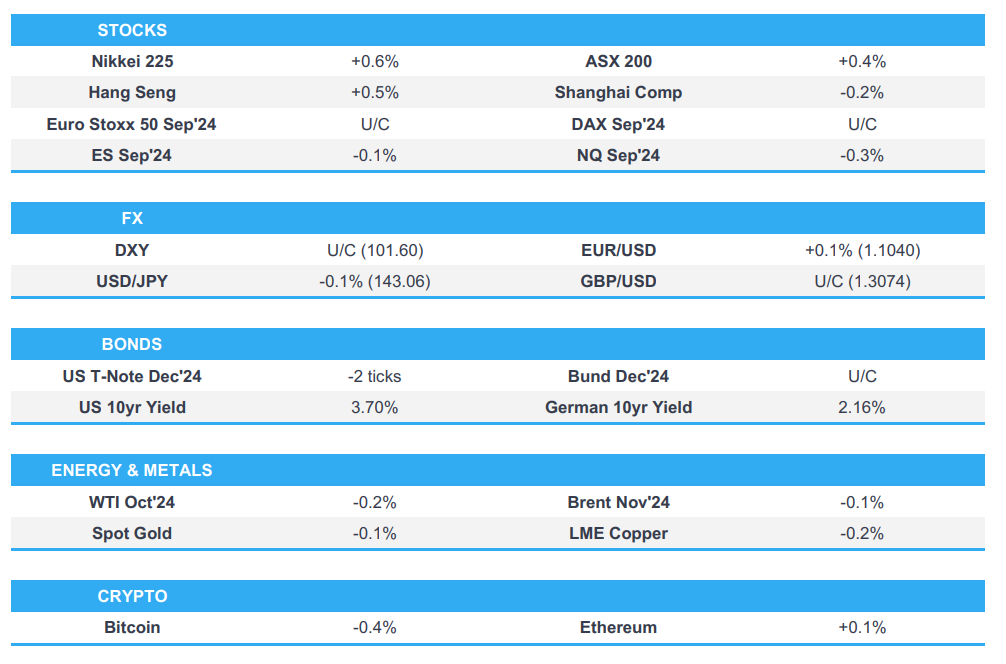Click the CRYPTO section header
1006x664 pixels.
(x=132, y=596)
